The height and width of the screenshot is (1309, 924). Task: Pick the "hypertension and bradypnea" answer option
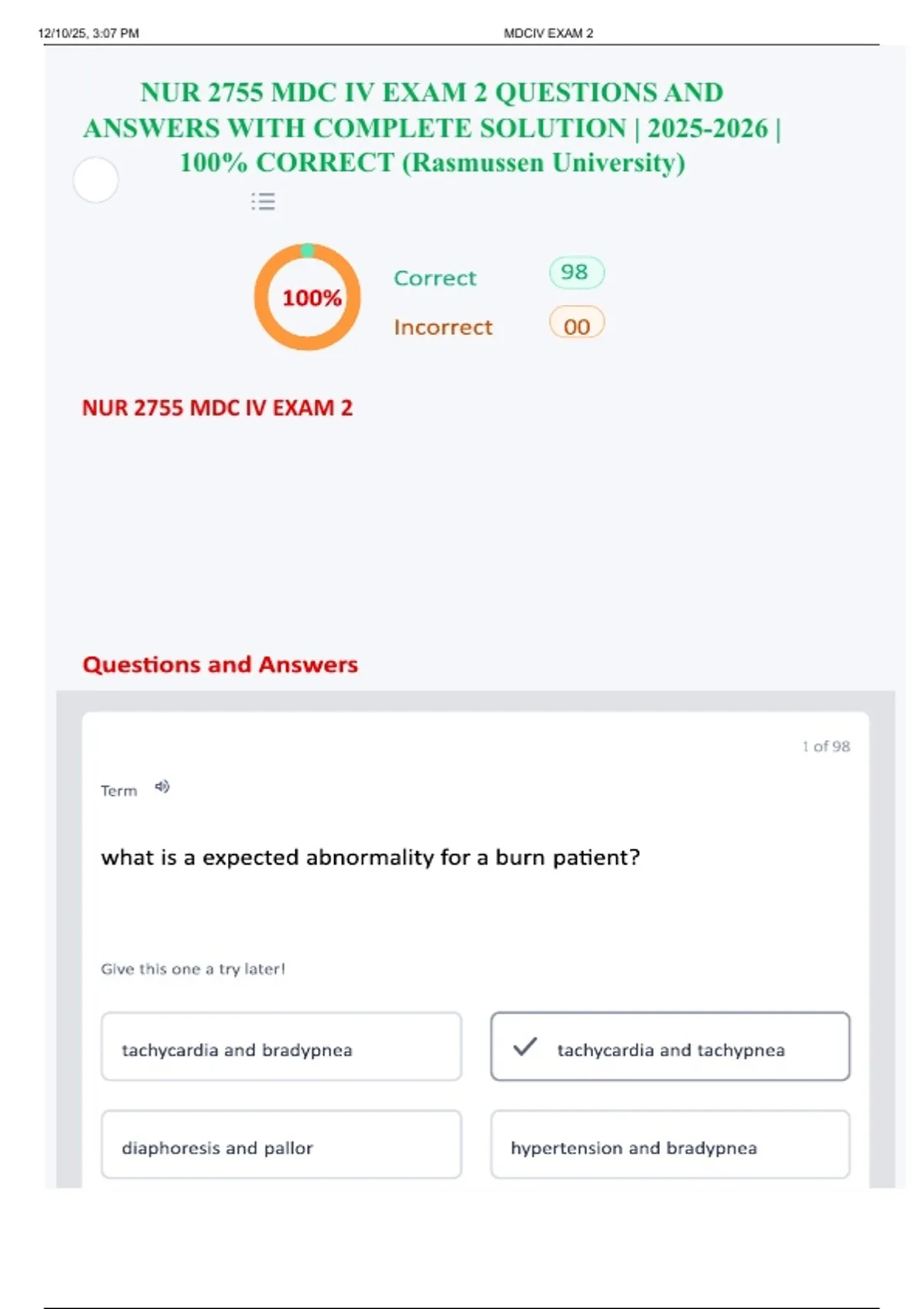(x=670, y=1145)
